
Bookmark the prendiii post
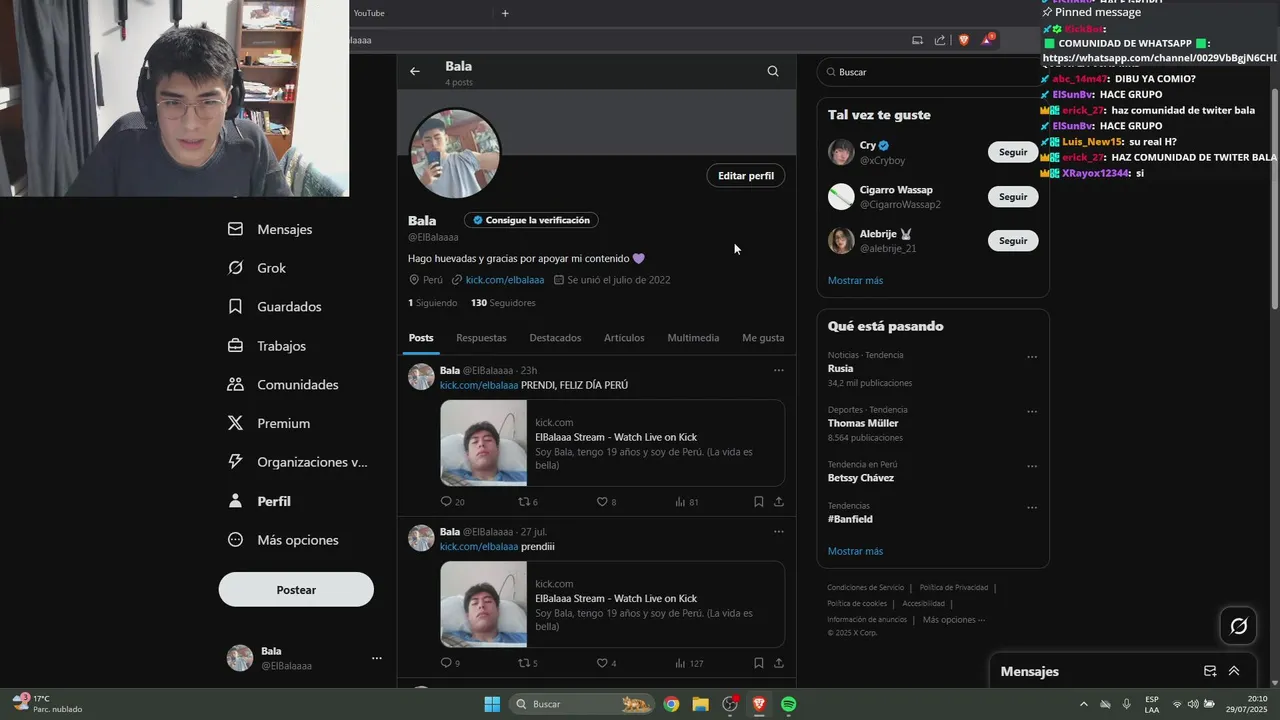tap(758, 663)
